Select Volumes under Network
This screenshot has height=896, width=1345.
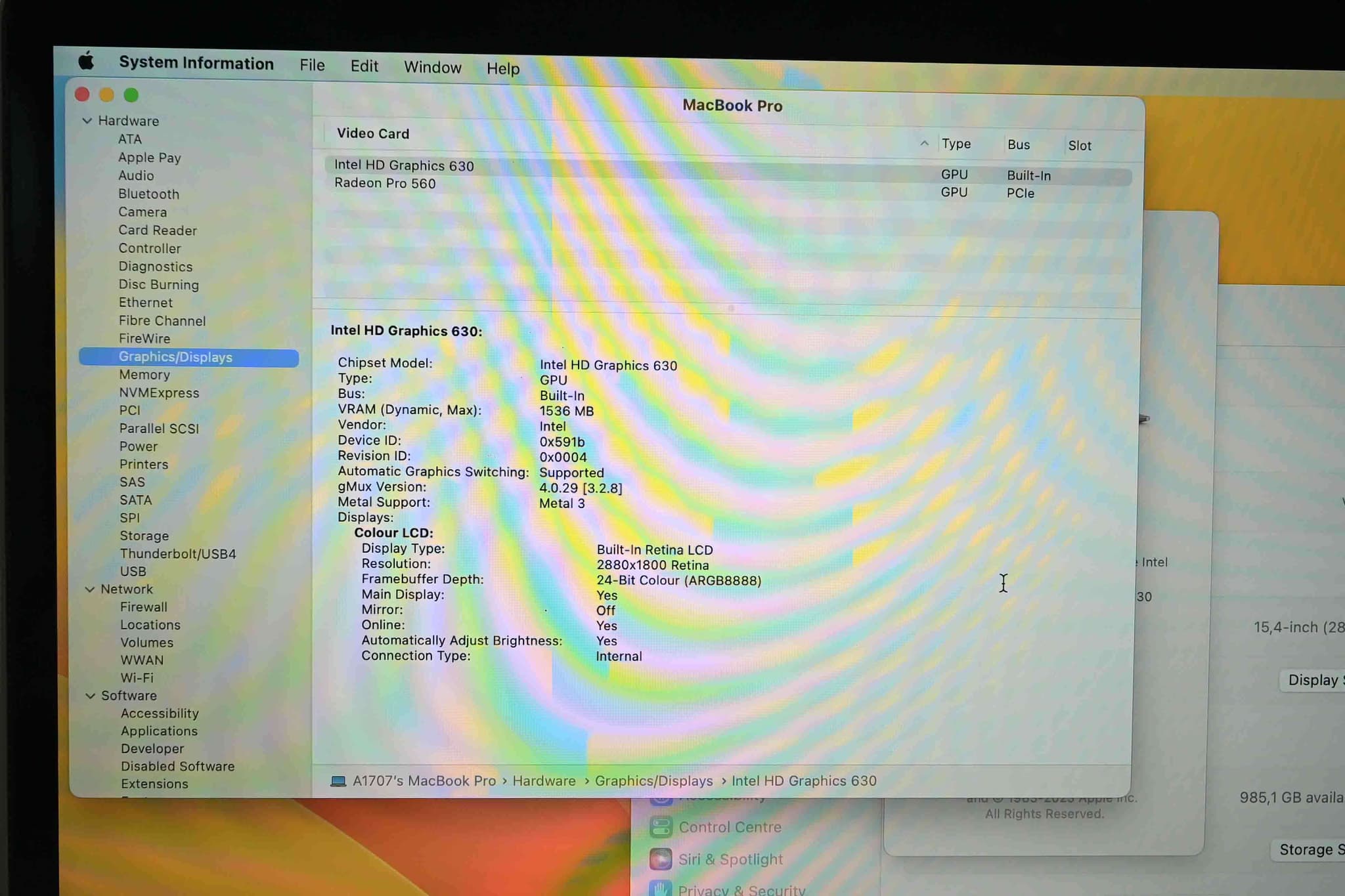pyautogui.click(x=147, y=643)
